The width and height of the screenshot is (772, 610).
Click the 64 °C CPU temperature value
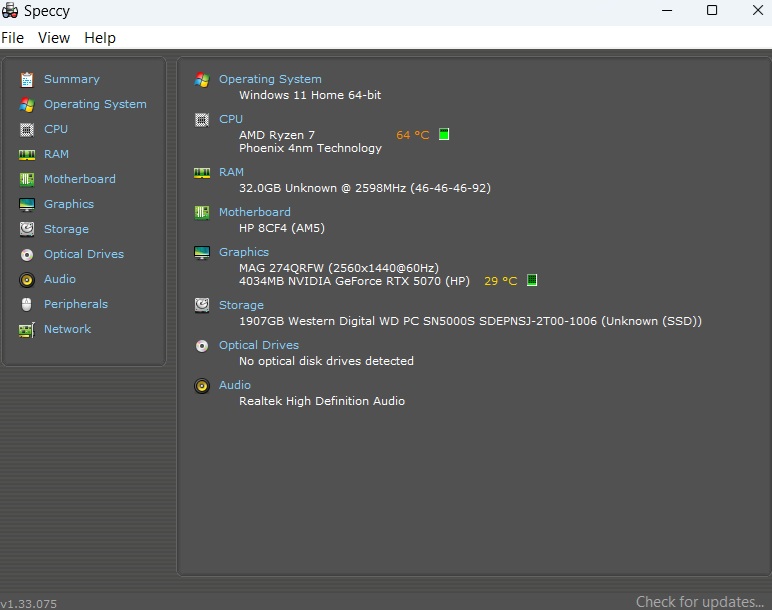point(413,135)
